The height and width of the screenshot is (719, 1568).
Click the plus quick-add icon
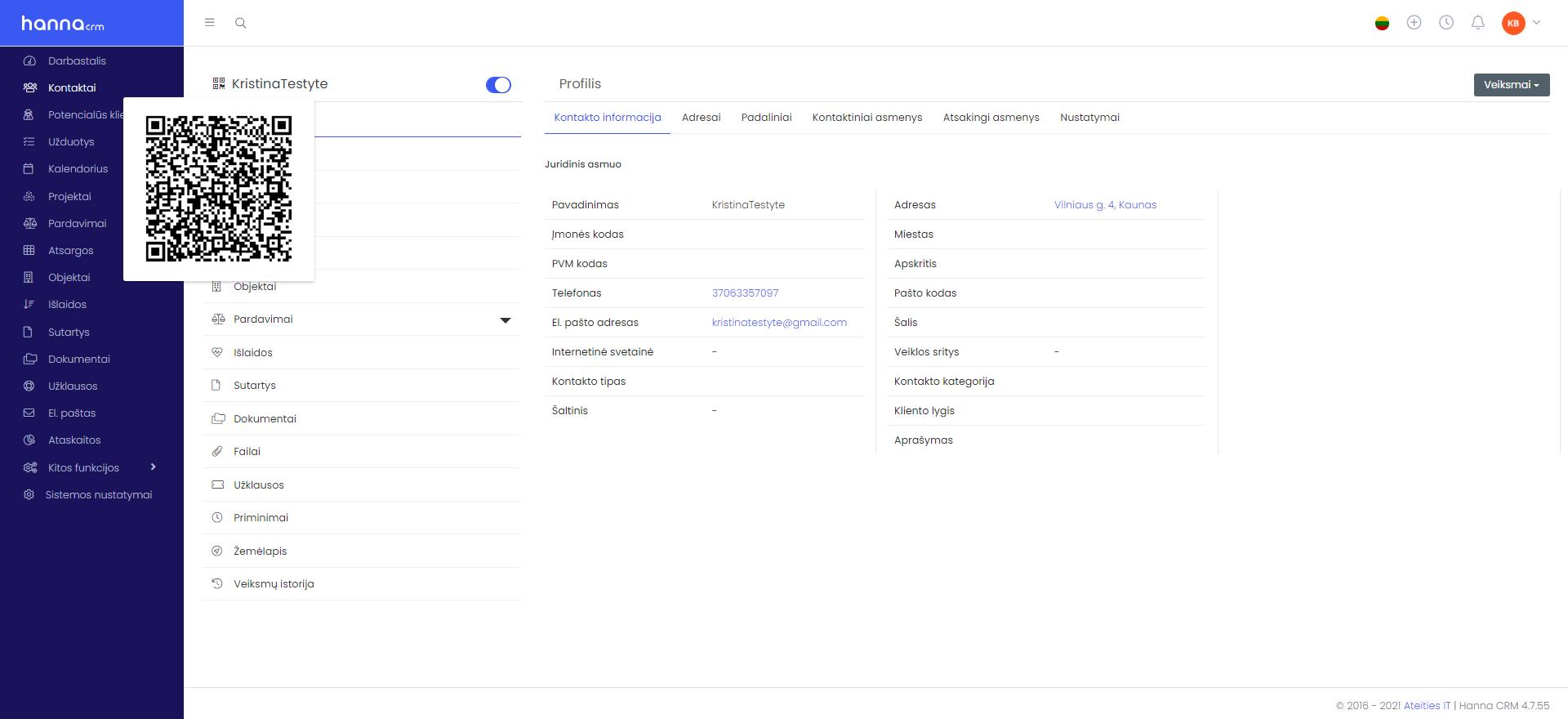click(x=1414, y=23)
